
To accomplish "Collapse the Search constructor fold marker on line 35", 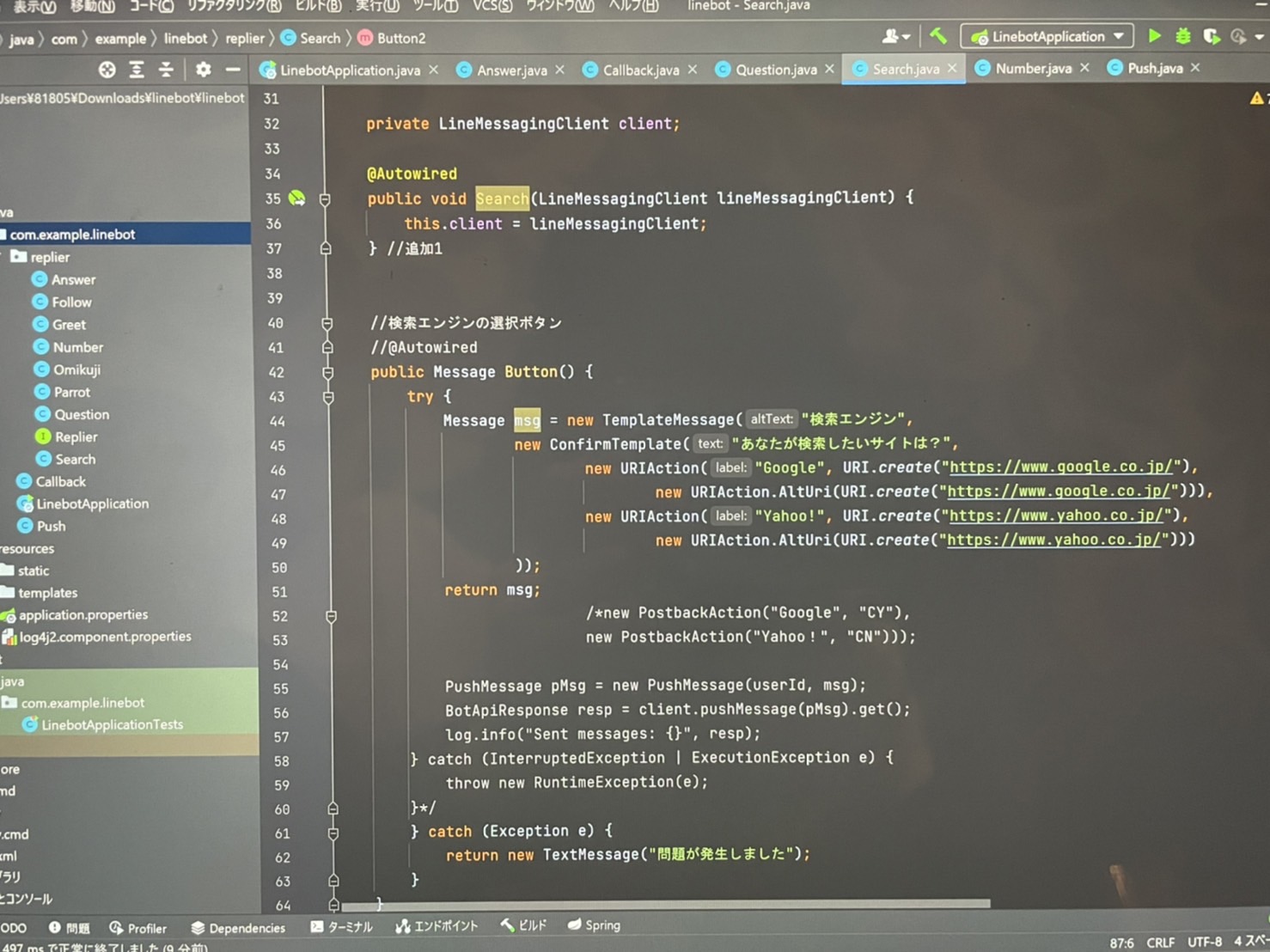I will (x=325, y=199).
